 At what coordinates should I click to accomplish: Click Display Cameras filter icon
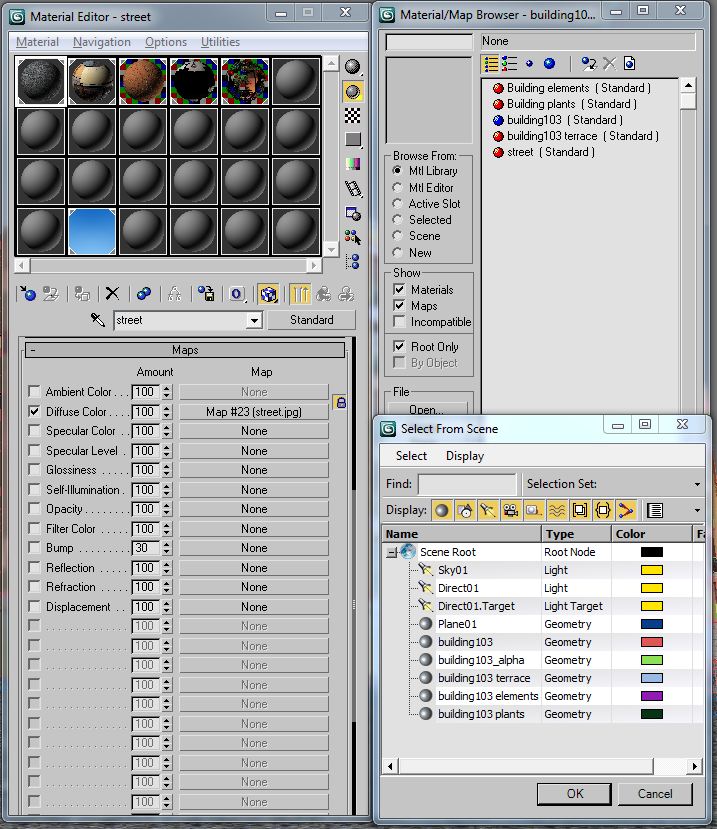pyautogui.click(x=510, y=510)
